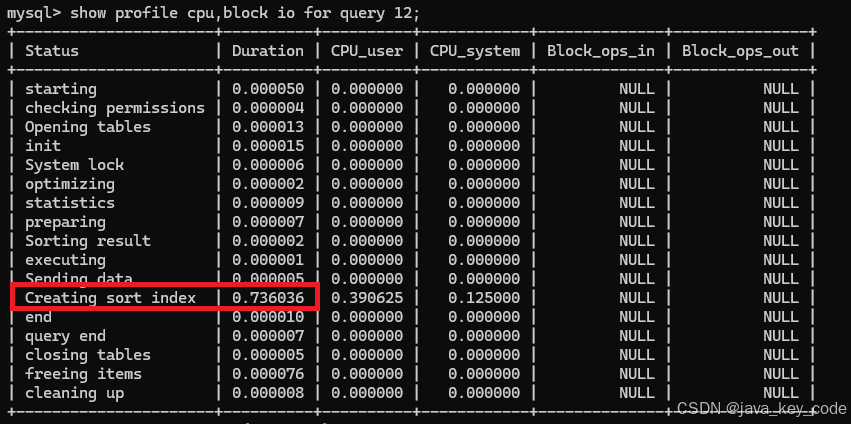The height and width of the screenshot is (424, 851).
Task: Select the CPU_system value 0.125000
Action: coord(484,298)
